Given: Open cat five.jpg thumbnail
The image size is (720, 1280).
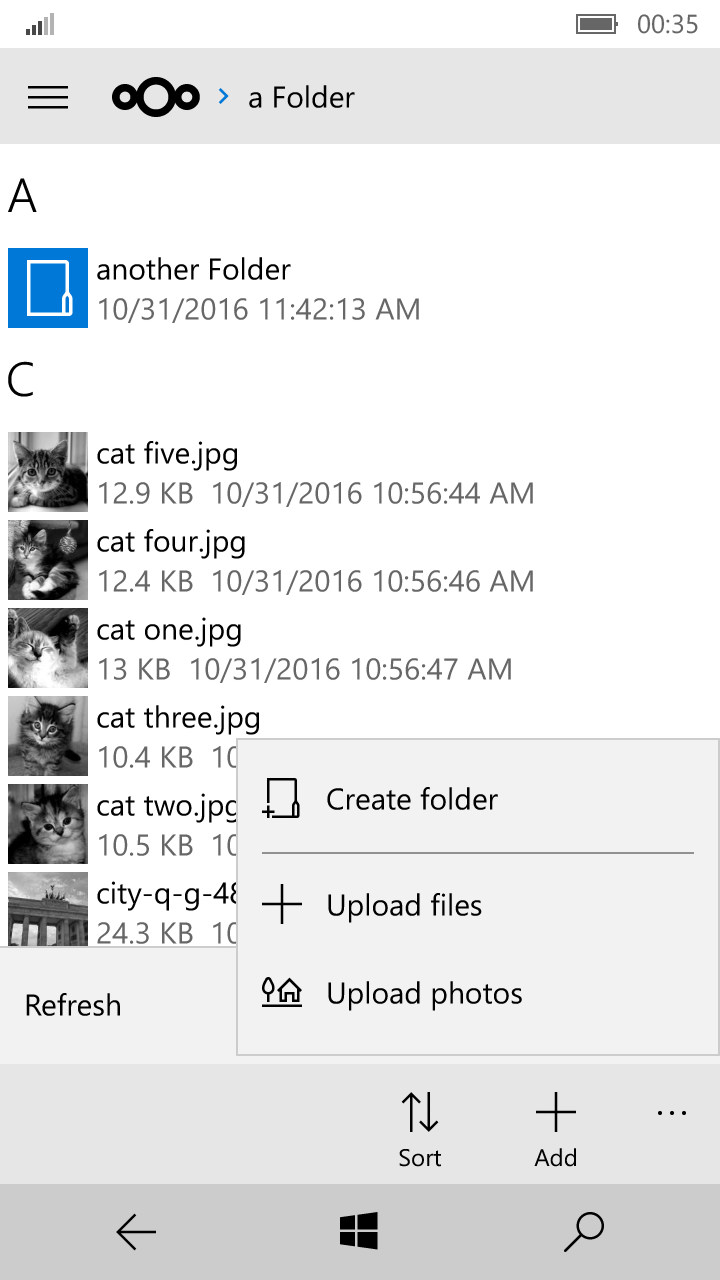Looking at the screenshot, I should (x=48, y=472).
